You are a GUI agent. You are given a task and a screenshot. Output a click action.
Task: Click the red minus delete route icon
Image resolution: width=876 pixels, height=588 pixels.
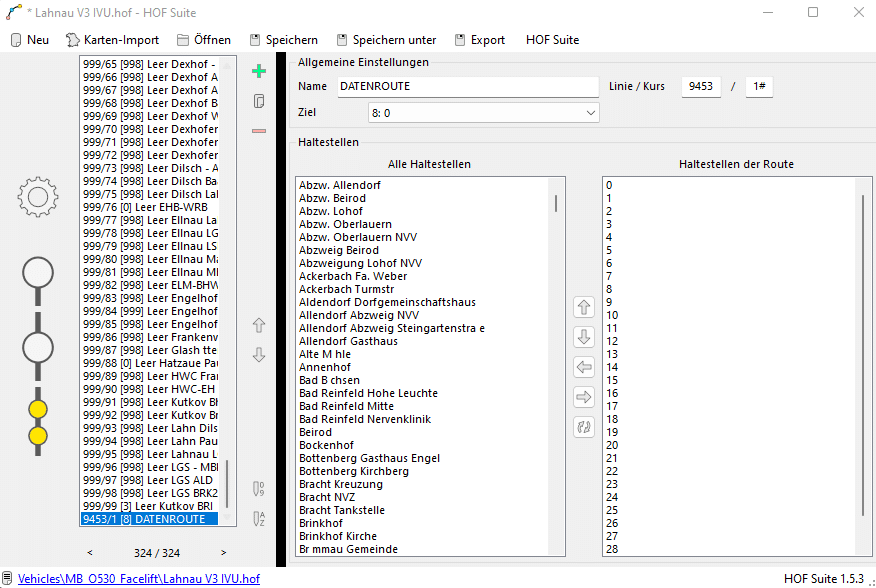point(259,131)
